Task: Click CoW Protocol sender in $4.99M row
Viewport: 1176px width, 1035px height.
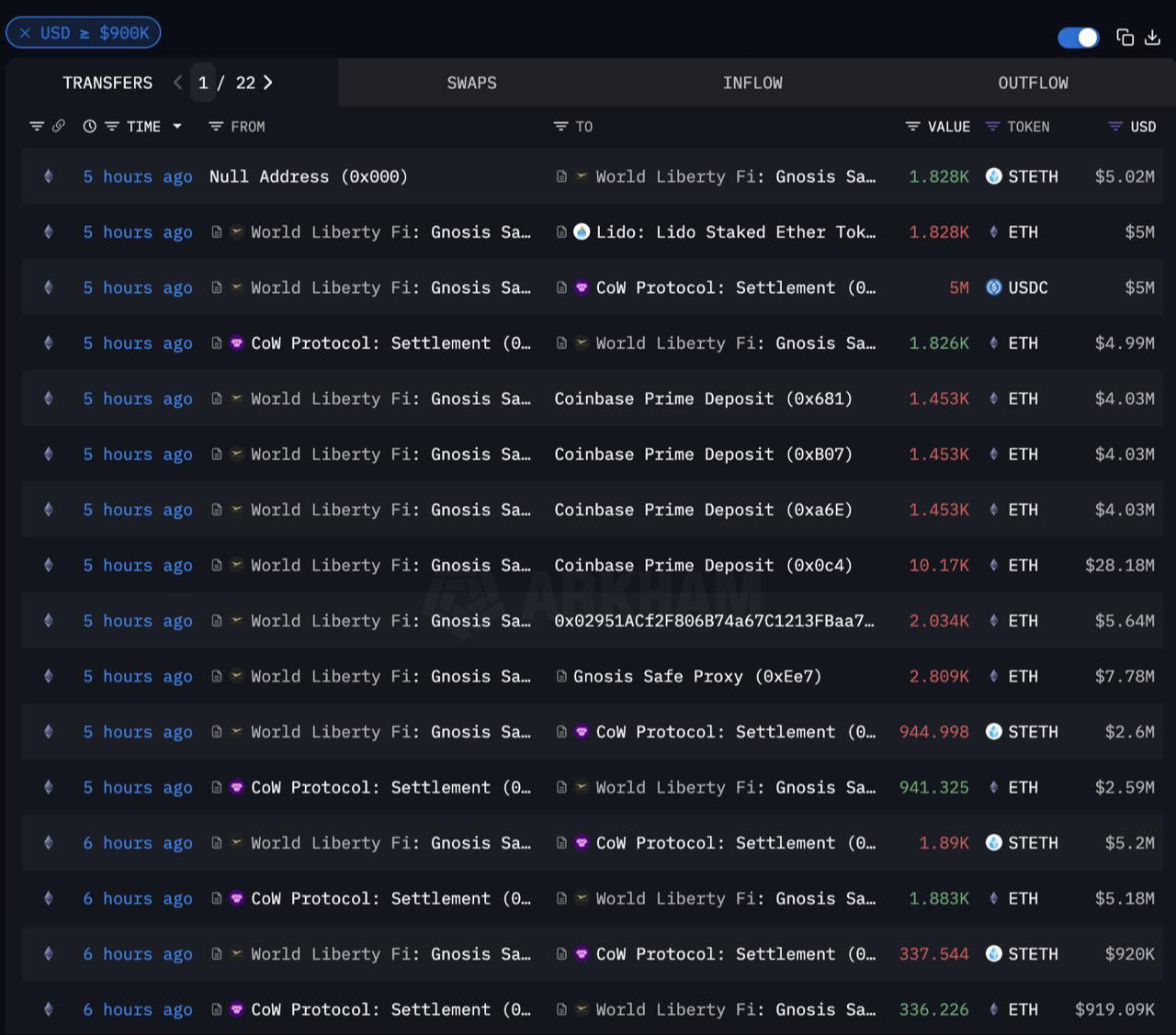Action: (x=390, y=343)
